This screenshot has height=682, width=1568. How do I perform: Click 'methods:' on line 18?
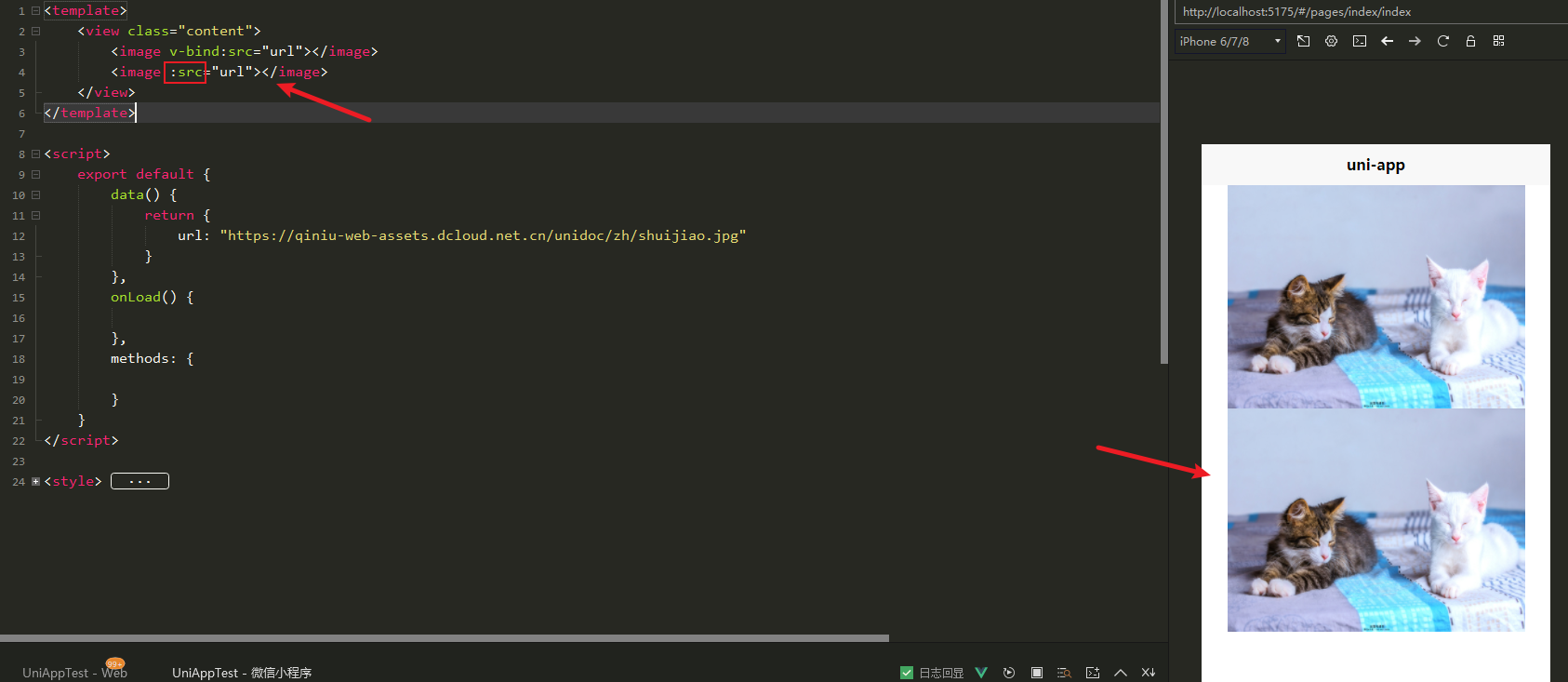pyautogui.click(x=143, y=358)
